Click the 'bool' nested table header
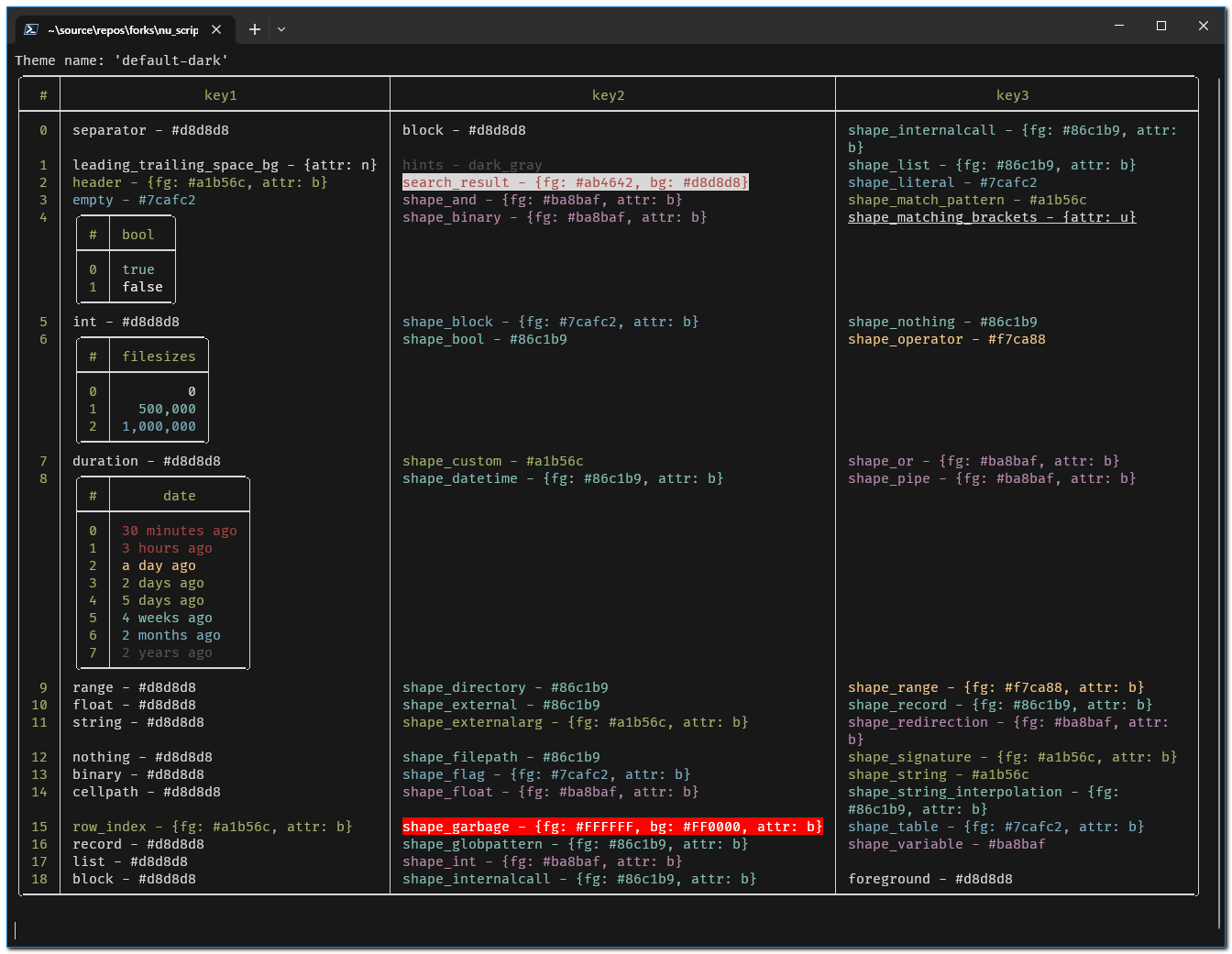This screenshot has height=954, width=1232. pyautogui.click(x=138, y=235)
